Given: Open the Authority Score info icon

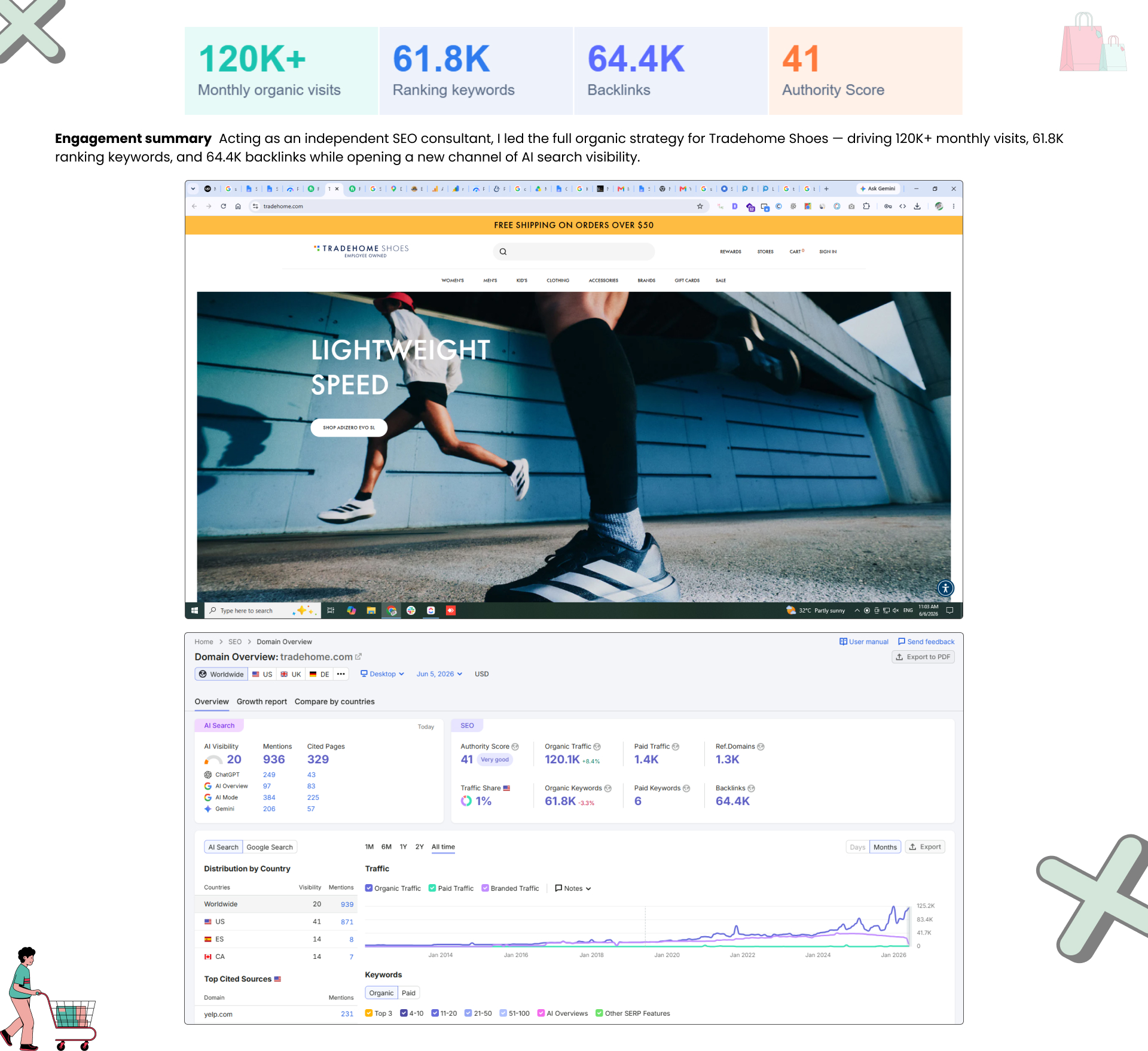Looking at the screenshot, I should tap(515, 747).
